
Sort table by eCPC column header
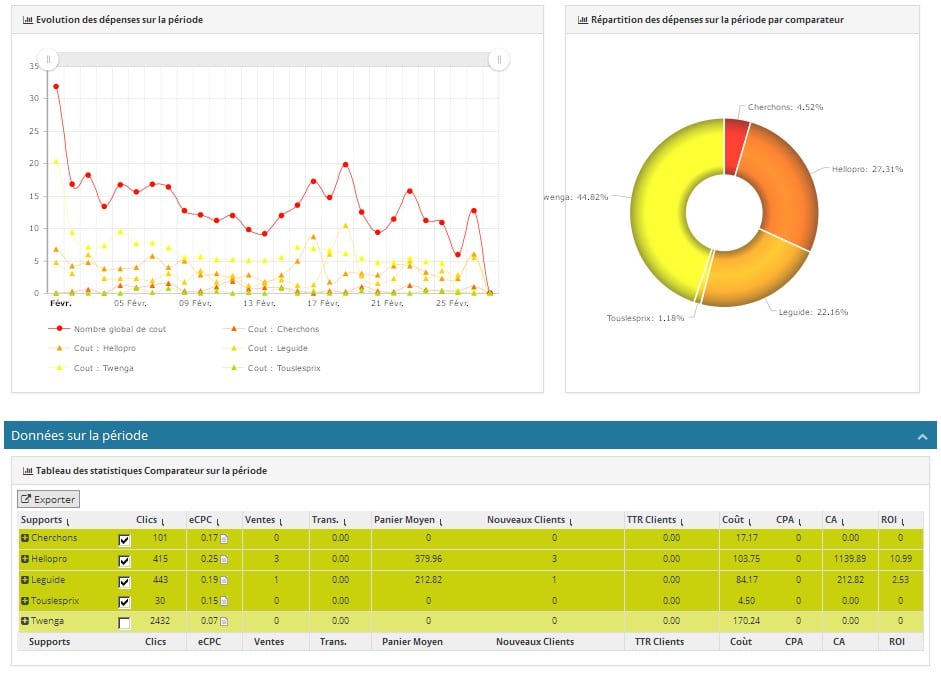point(204,520)
